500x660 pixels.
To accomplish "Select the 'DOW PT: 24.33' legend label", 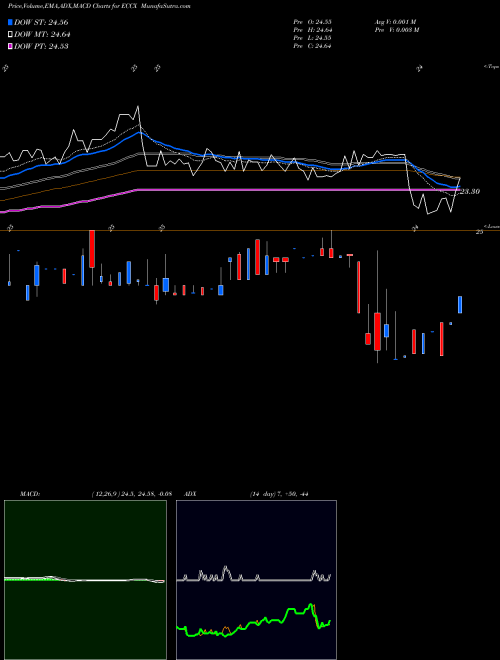I will coord(41,46).
